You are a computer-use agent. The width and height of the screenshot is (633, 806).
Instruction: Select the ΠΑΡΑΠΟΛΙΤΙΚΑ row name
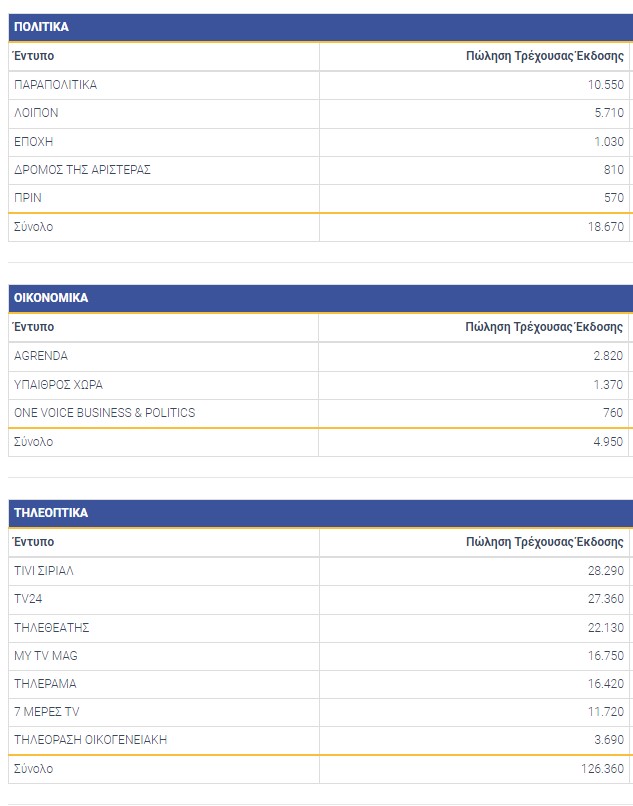pos(56,85)
